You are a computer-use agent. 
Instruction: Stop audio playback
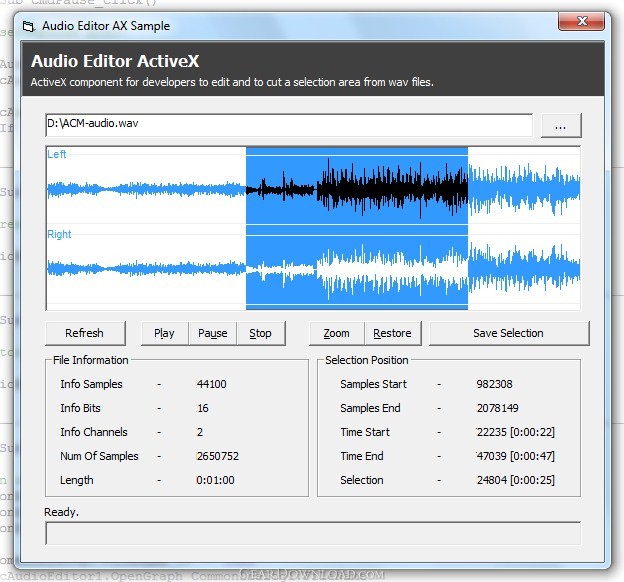(261, 333)
